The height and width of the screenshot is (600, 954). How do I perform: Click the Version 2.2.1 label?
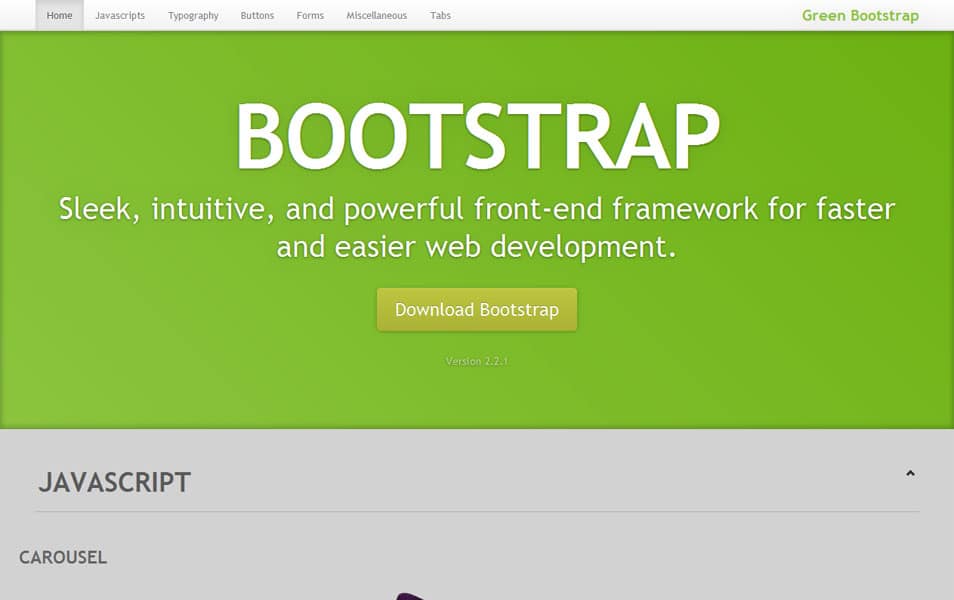click(476, 361)
